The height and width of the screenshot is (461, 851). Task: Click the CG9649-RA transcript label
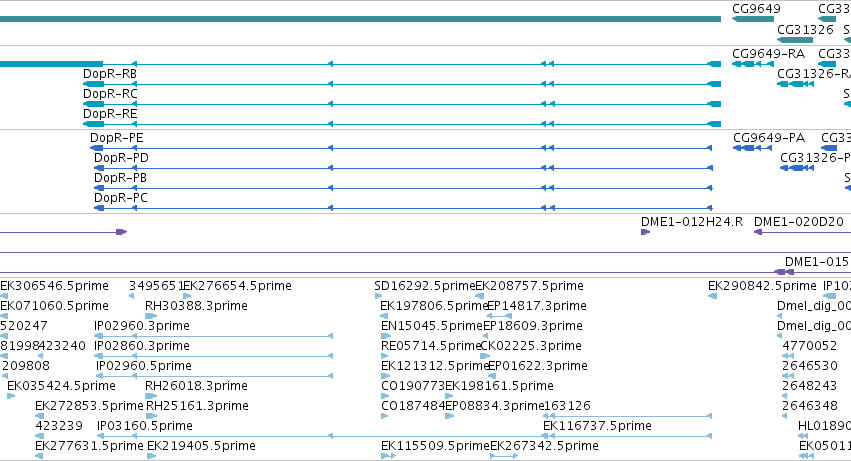coord(769,54)
